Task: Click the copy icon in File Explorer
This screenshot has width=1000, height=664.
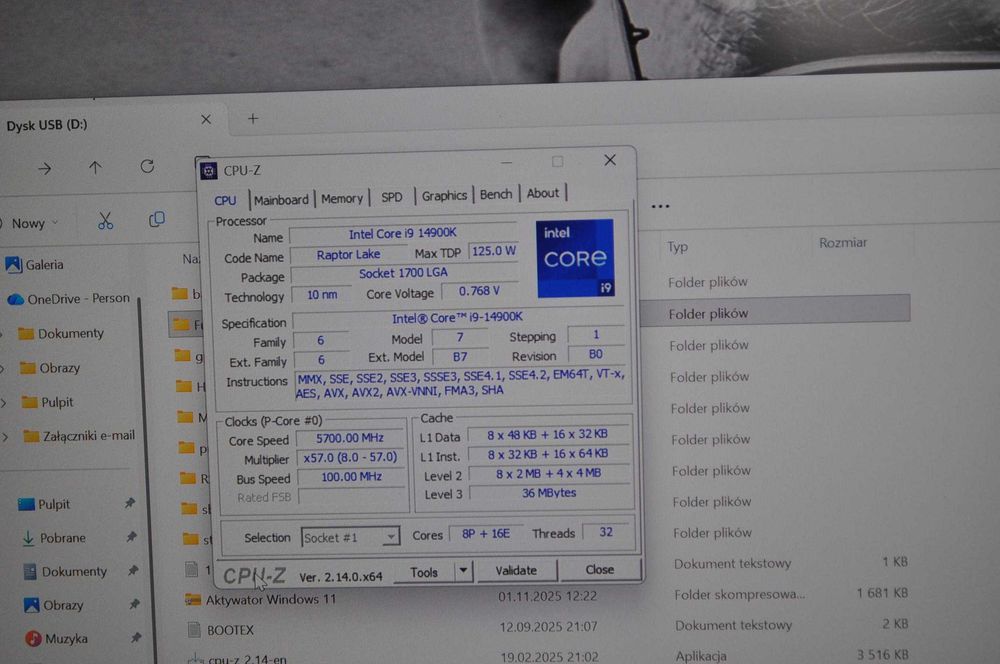Action: (157, 220)
